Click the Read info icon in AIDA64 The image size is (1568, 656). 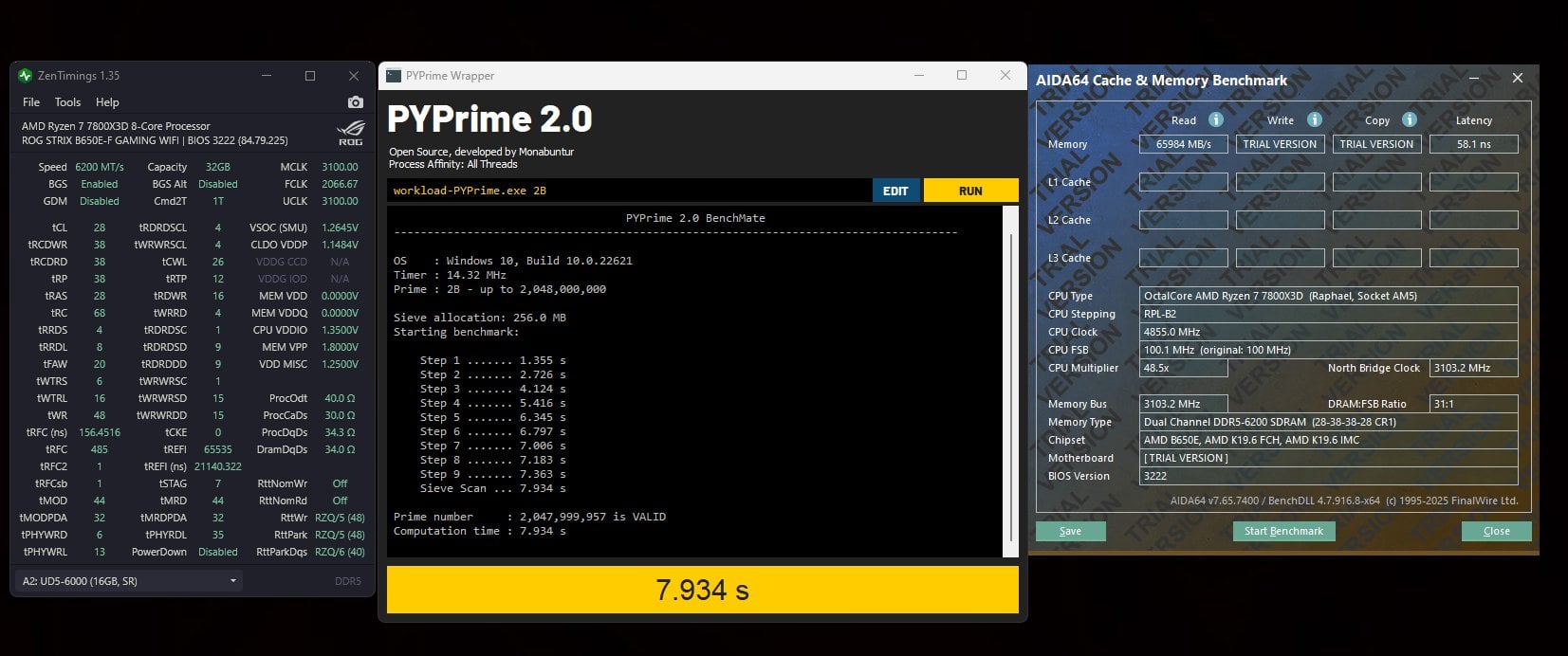point(1216,119)
